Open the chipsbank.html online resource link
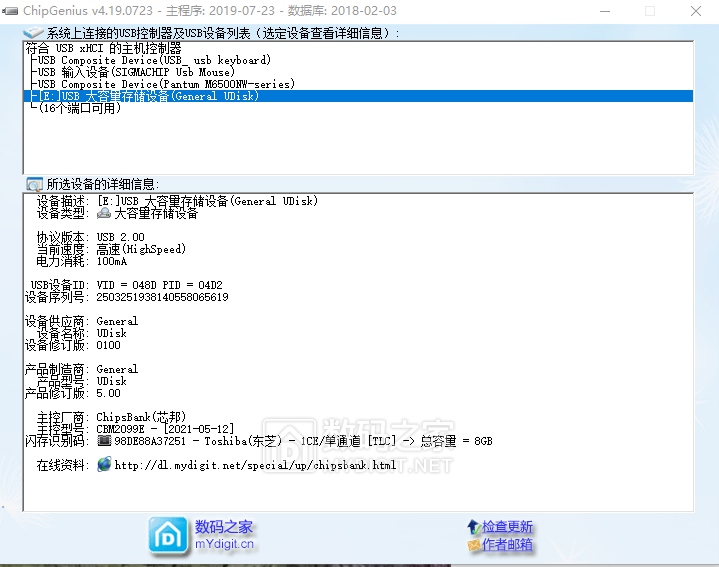Screen dimensions: 719x567 click(255, 465)
